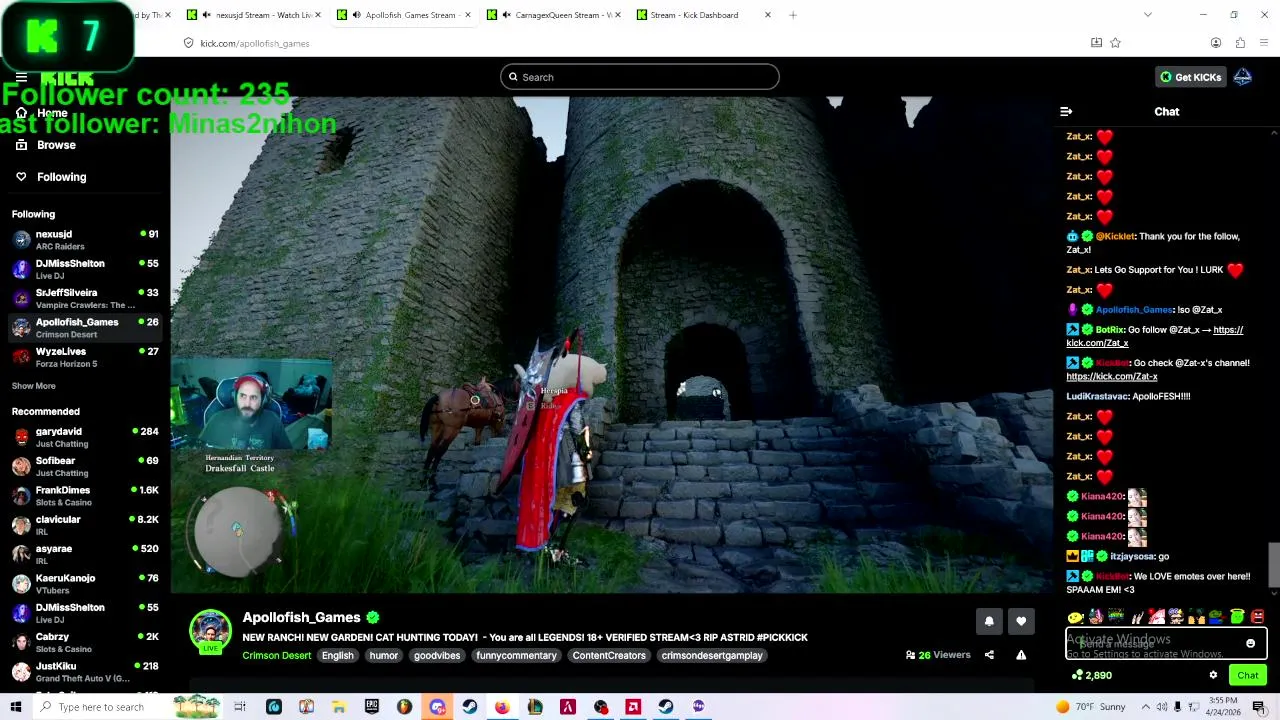Insert the red angry face emote
Screen dimensions: 1280x720
click(1258, 617)
